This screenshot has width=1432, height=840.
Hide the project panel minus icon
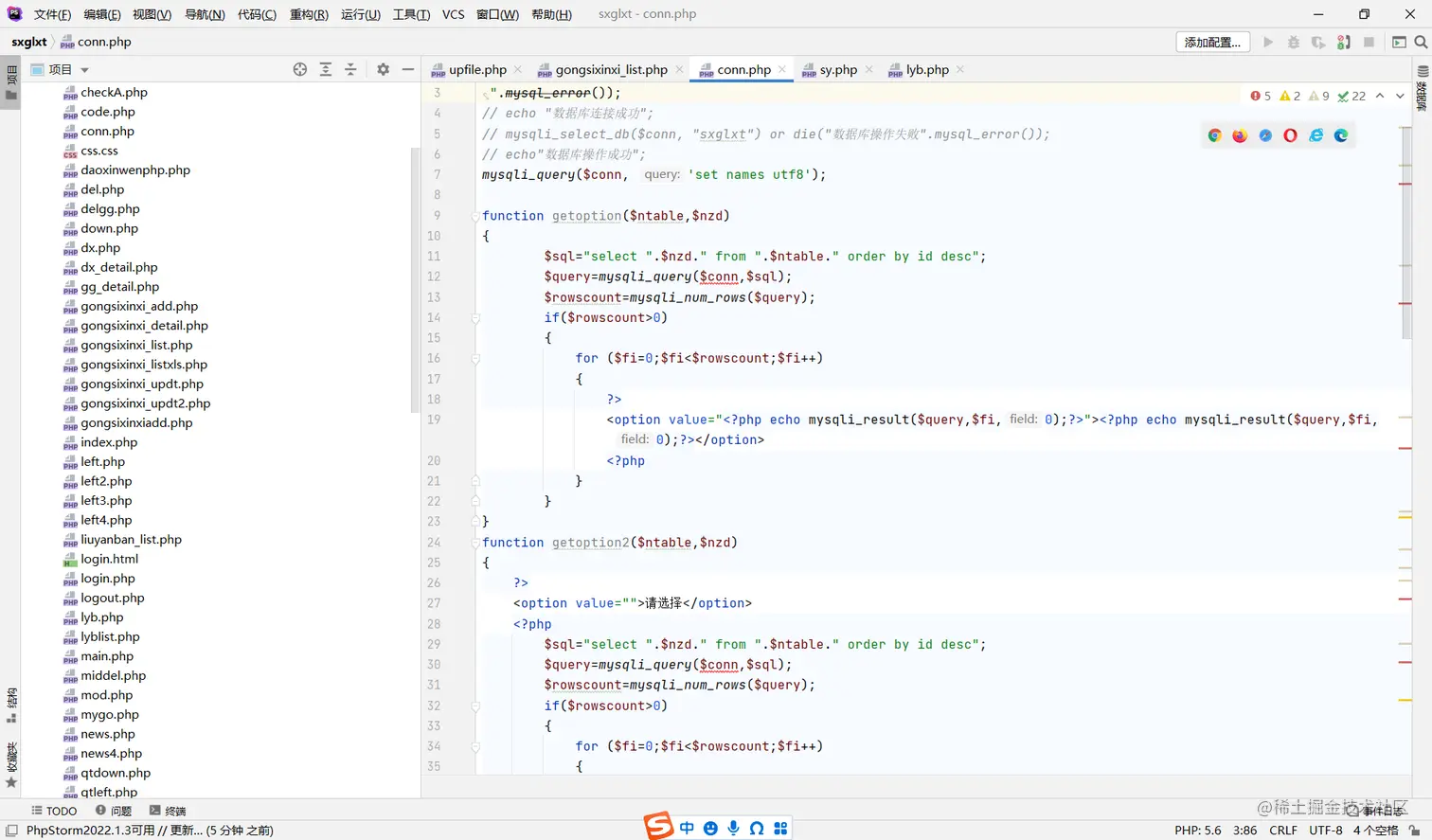(x=408, y=69)
